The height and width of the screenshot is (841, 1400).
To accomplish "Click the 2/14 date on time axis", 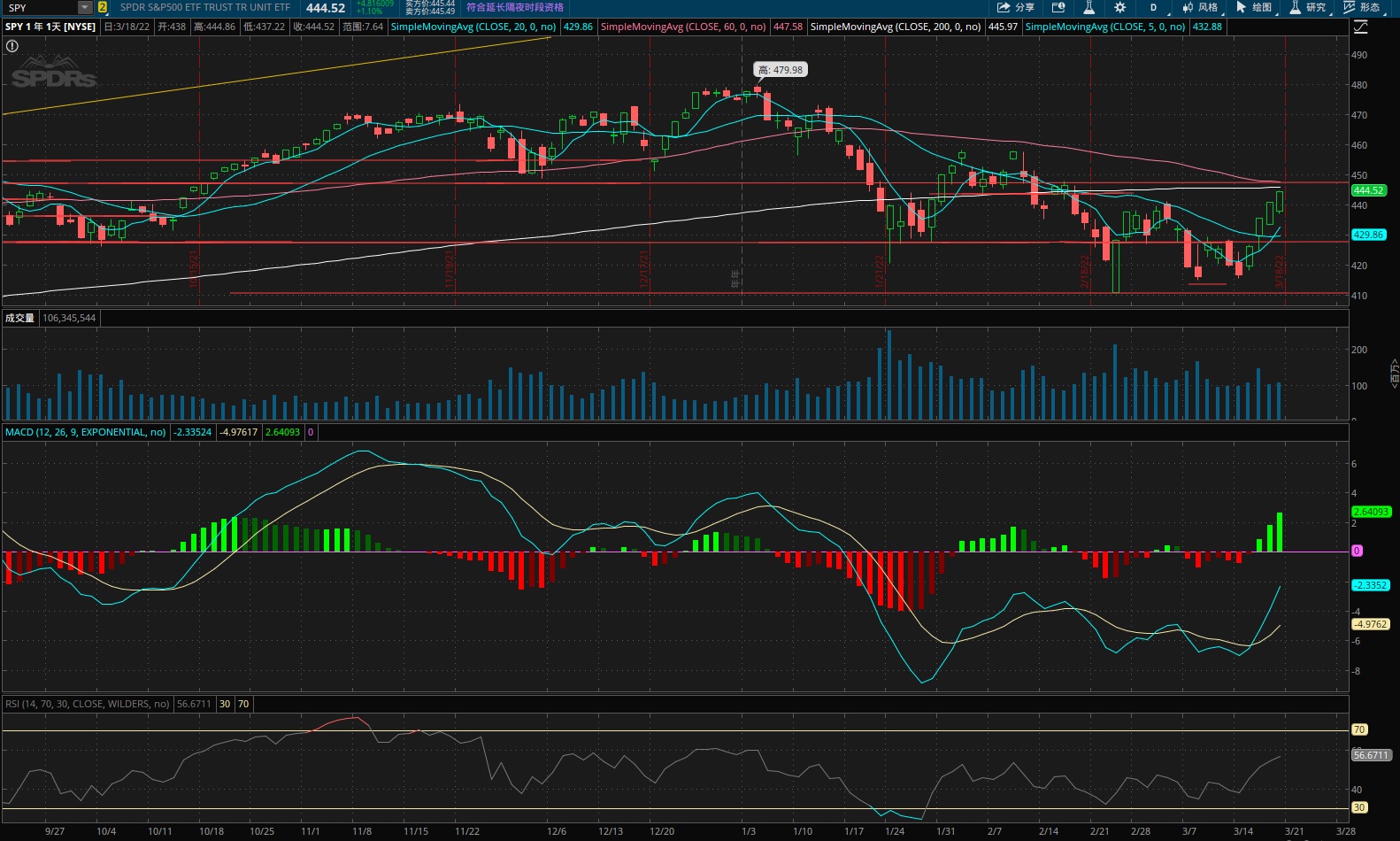I will [x=1049, y=831].
